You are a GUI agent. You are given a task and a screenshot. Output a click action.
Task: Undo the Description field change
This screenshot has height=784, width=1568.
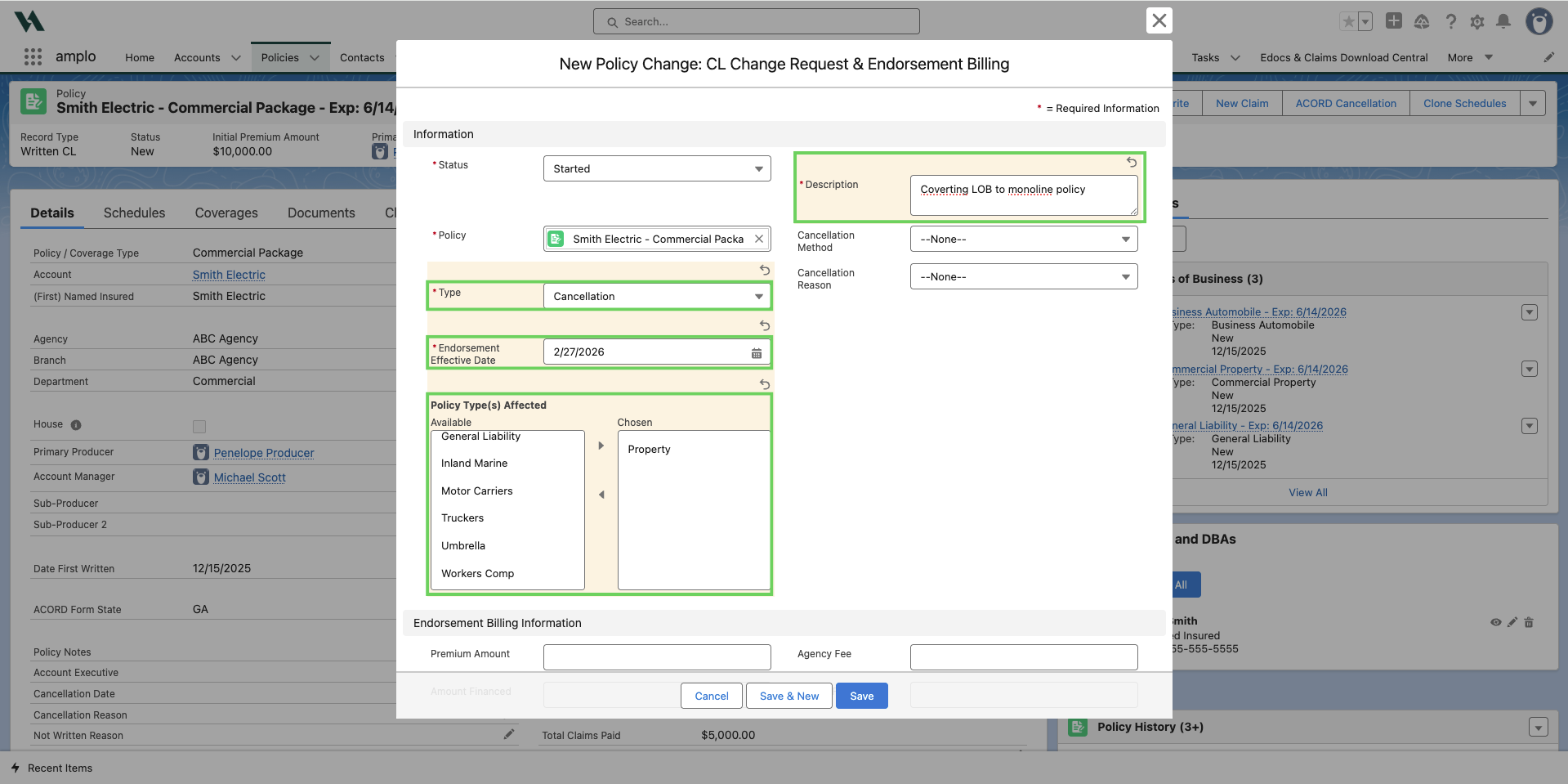click(1132, 163)
